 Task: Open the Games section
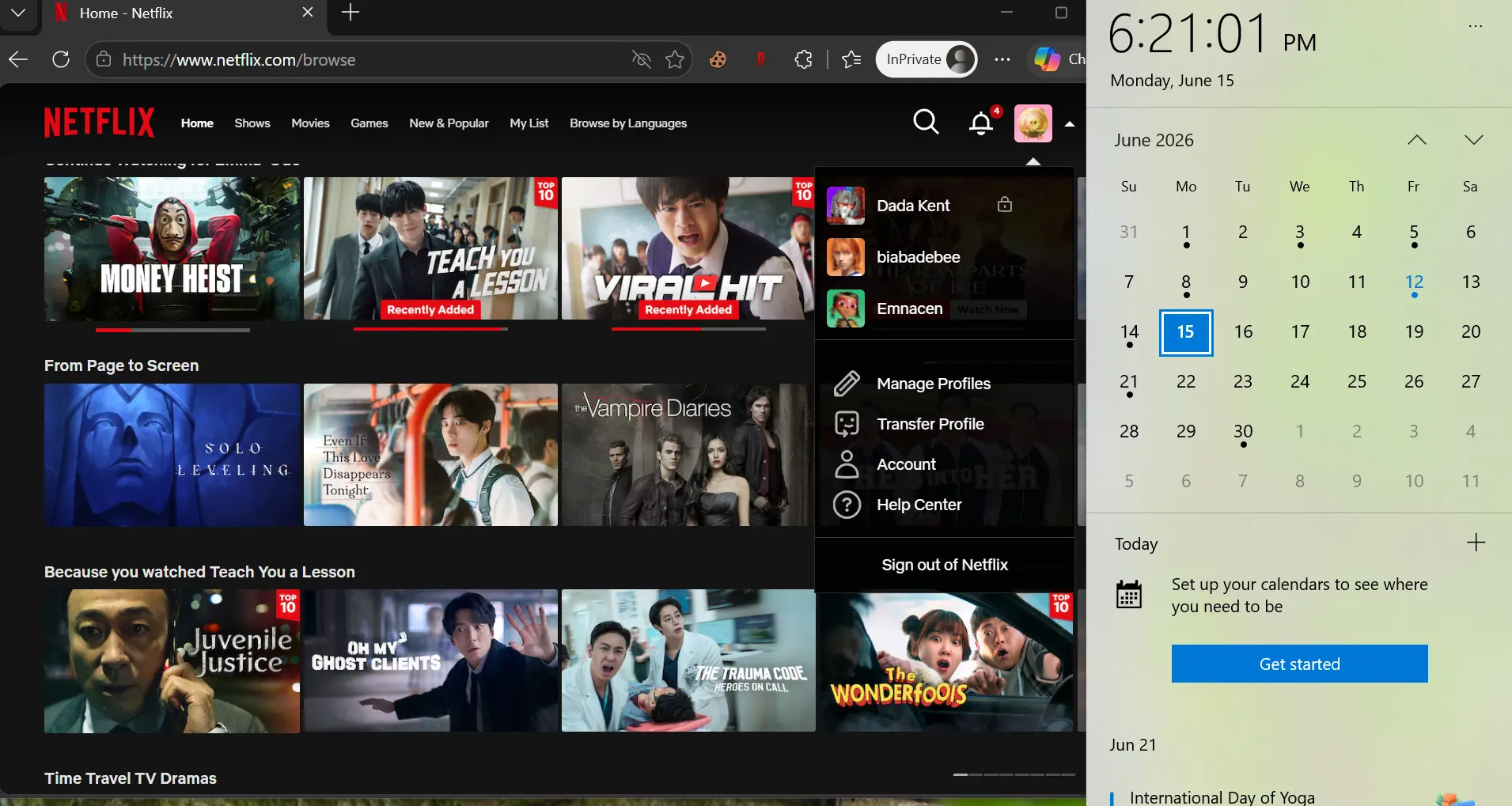coord(369,123)
